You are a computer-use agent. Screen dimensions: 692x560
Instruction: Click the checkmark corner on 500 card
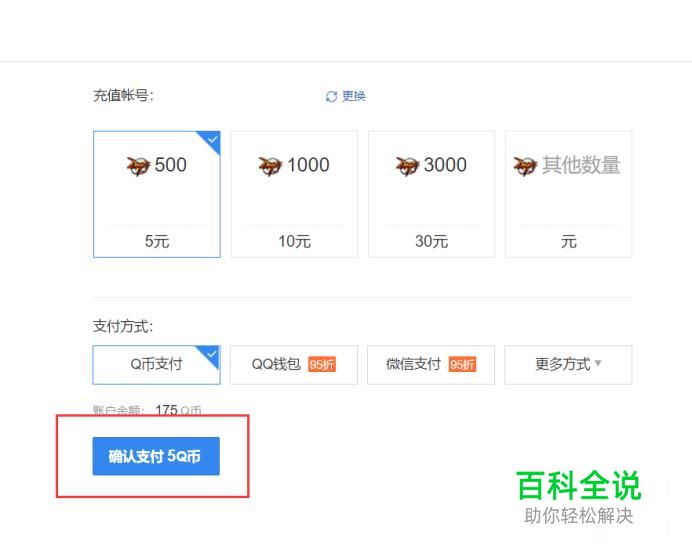click(x=211, y=140)
